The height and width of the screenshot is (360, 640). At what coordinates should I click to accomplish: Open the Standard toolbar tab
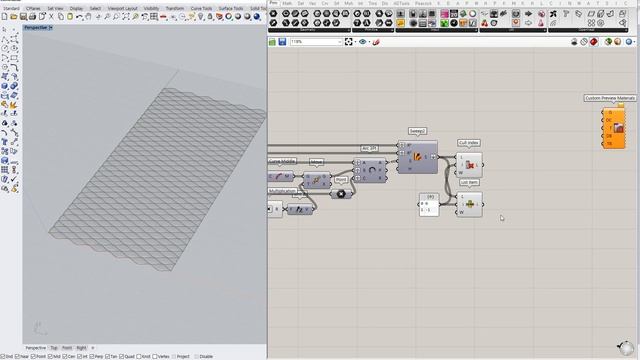(11, 8)
